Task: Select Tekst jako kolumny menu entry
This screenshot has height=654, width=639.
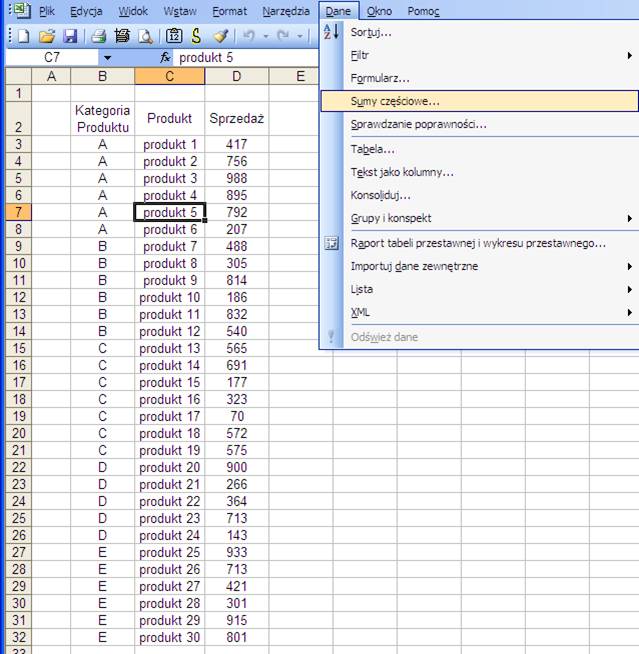Action: point(401,172)
